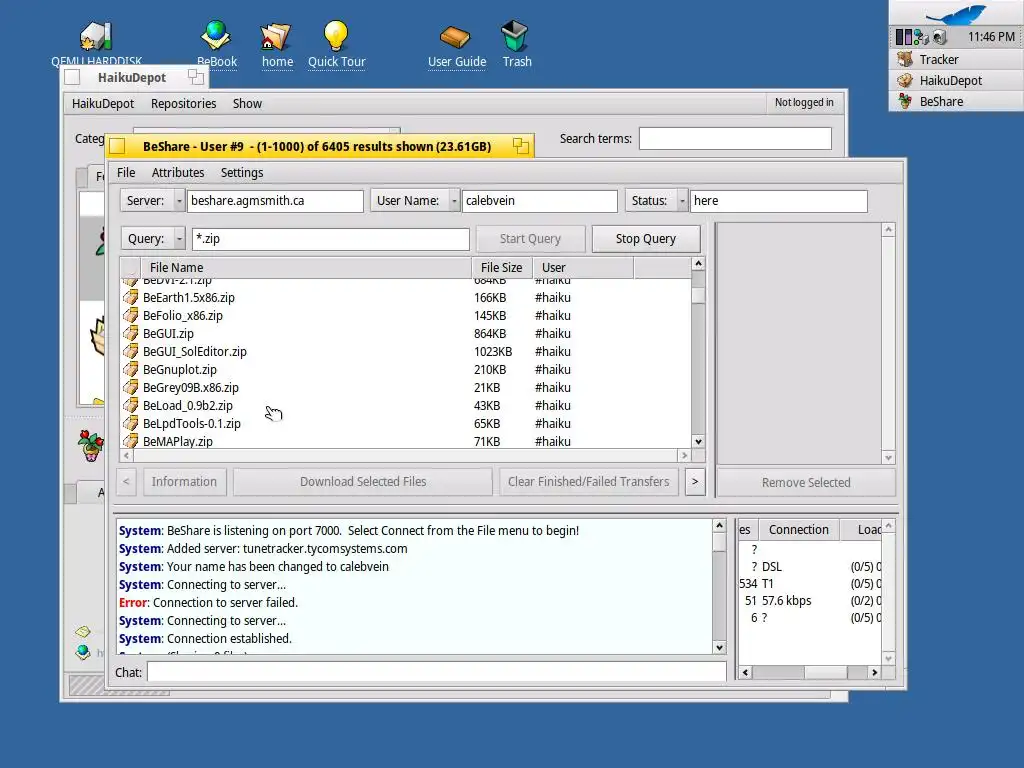Open the Query history dropdown
1024x768 pixels.
[x=179, y=239]
